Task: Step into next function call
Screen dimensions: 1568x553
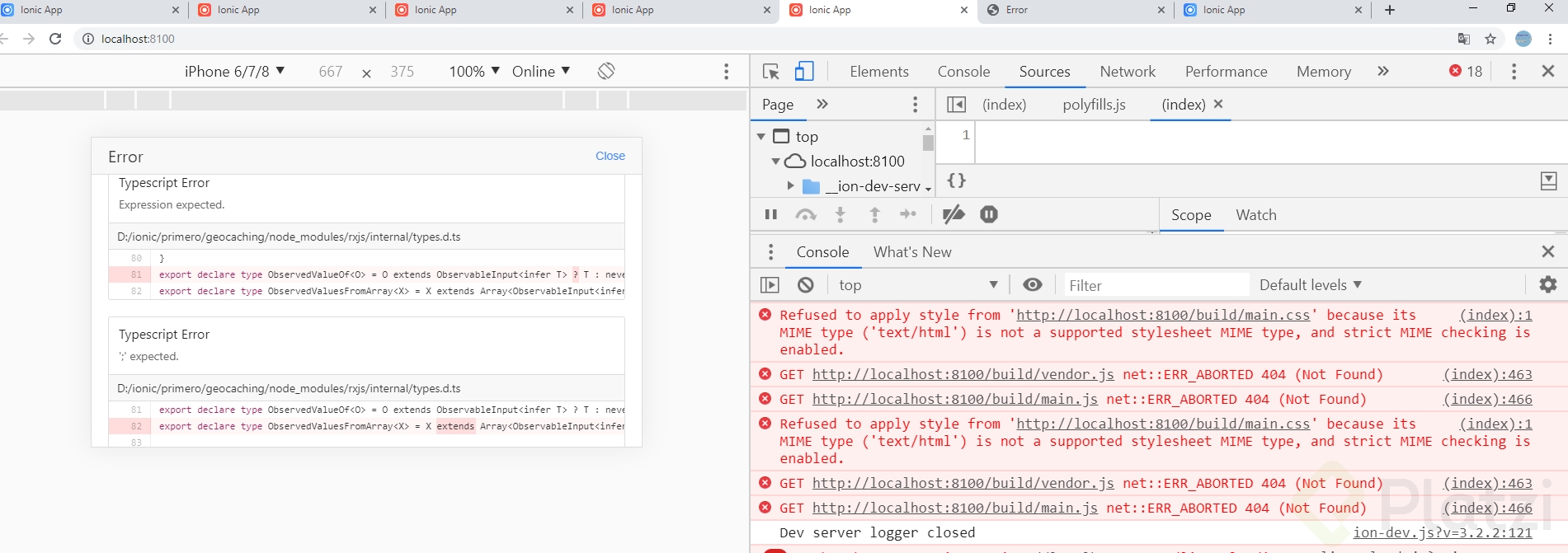Action: pos(841,214)
